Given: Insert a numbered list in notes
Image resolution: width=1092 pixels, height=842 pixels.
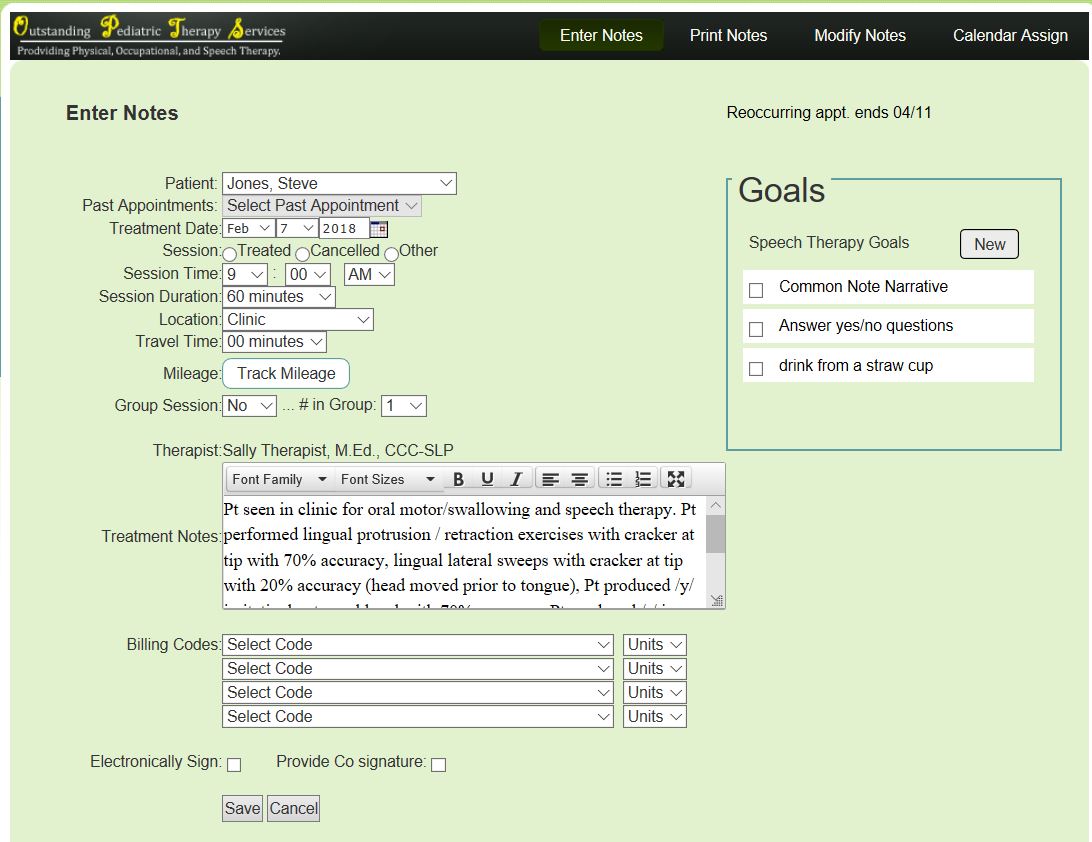Looking at the screenshot, I should (x=643, y=479).
